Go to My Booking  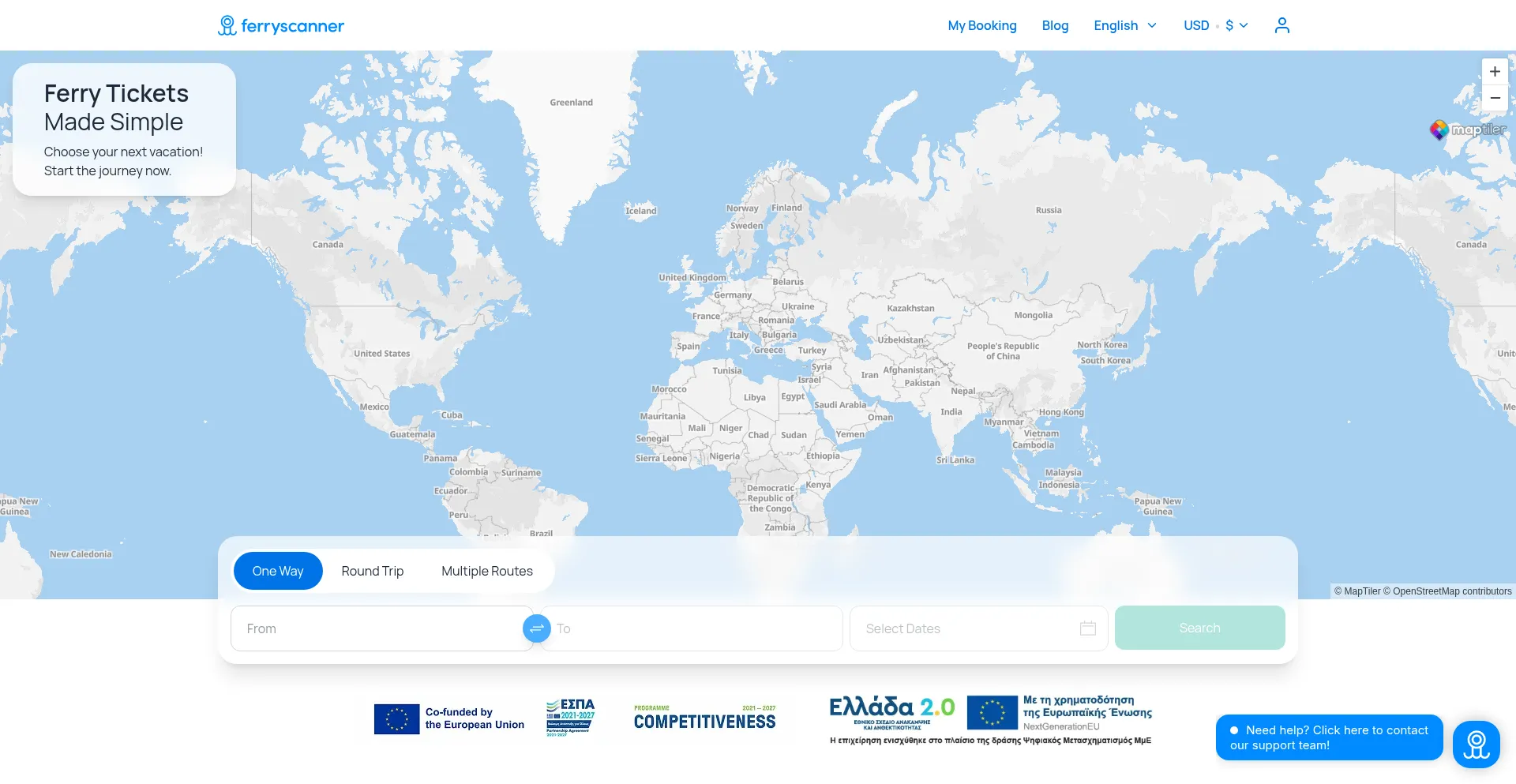981,25
